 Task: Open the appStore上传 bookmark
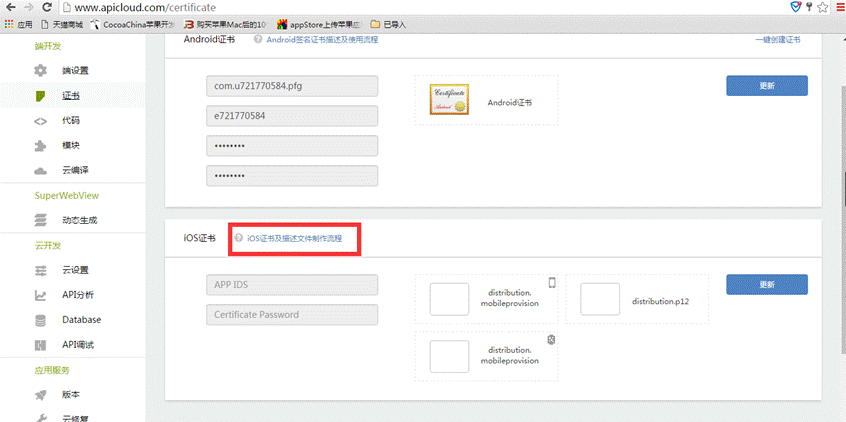[320, 23]
